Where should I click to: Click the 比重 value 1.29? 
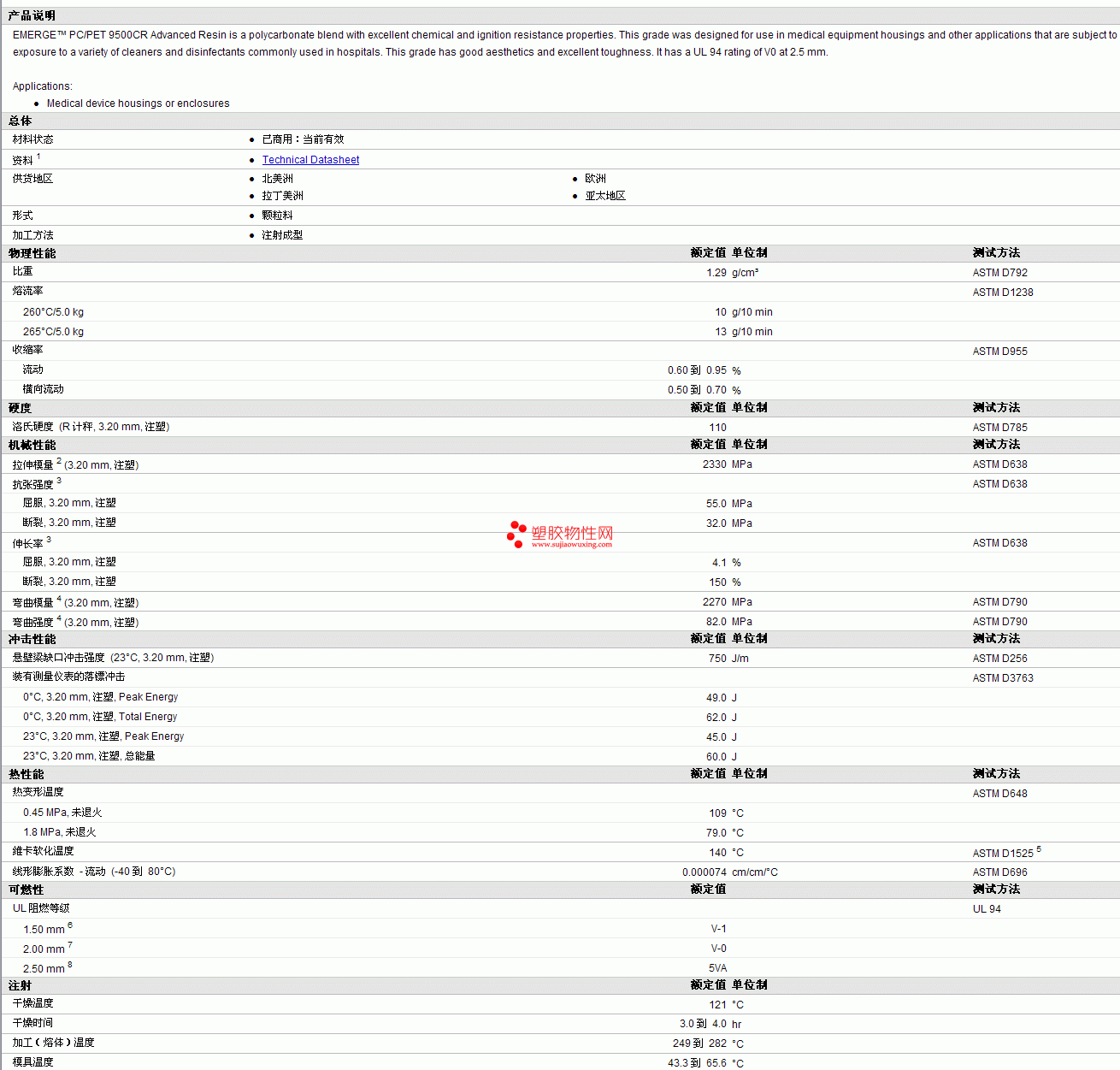716,273
